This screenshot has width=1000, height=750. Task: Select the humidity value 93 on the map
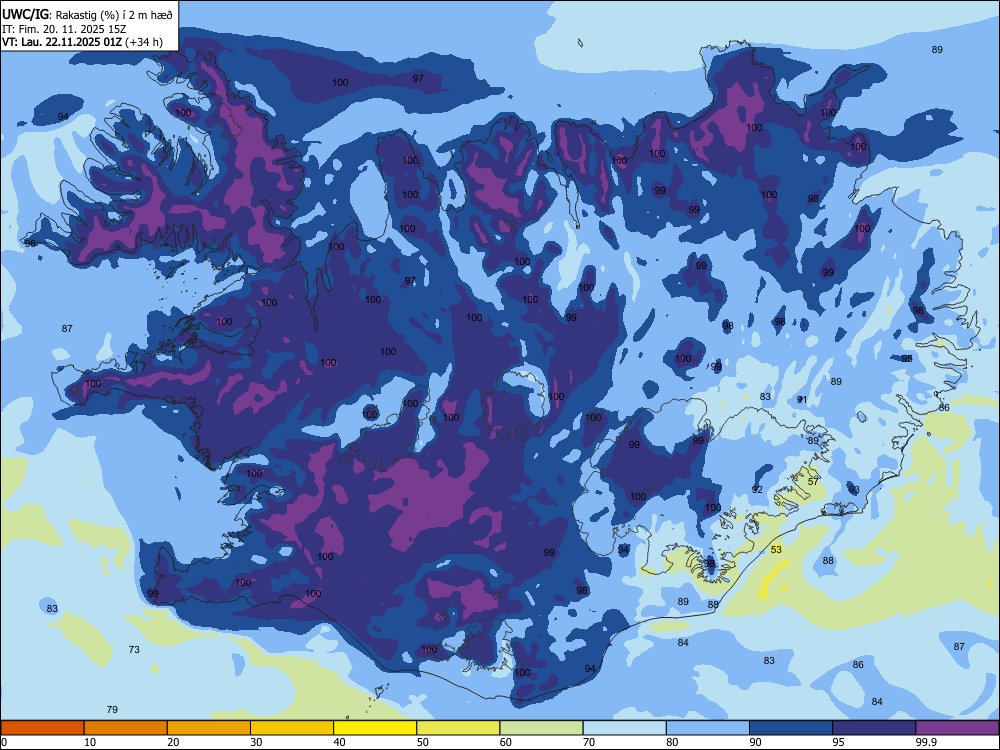click(854, 490)
